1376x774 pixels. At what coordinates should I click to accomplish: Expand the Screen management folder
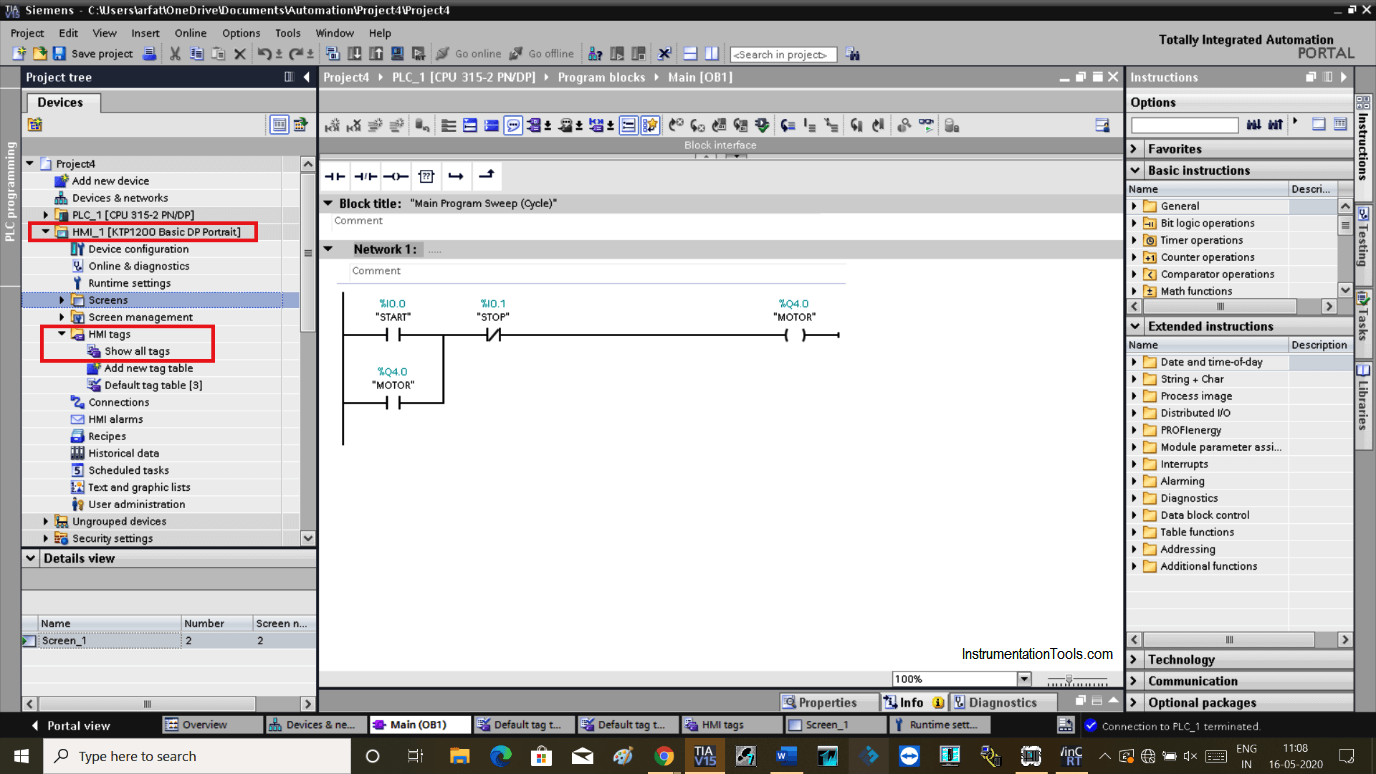click(x=62, y=317)
